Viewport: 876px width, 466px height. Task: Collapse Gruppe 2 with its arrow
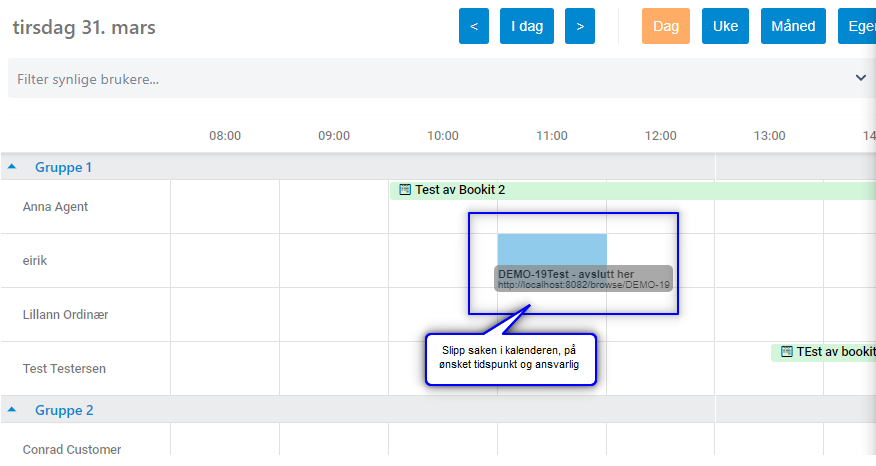point(12,410)
